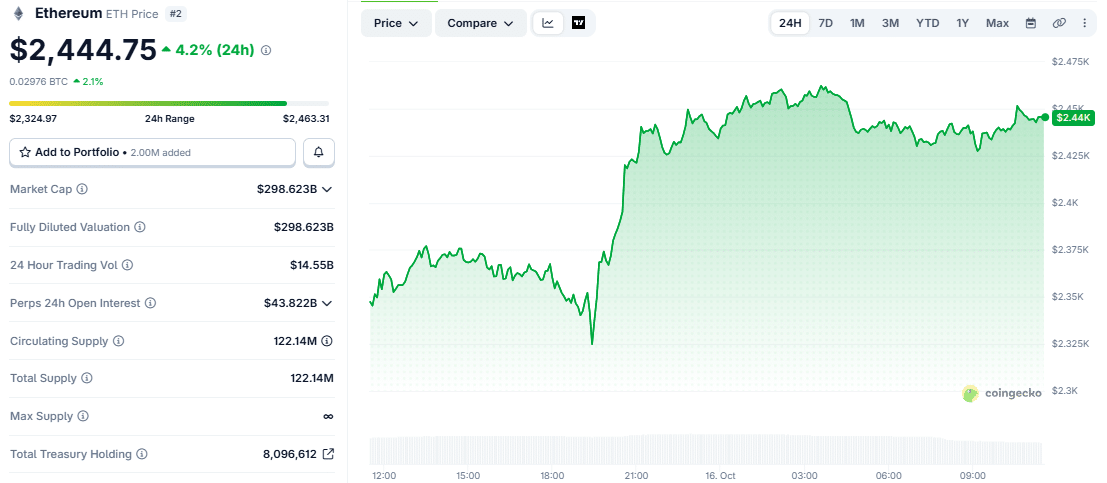
Task: Click the volume bars below chart
Action: tap(706, 451)
